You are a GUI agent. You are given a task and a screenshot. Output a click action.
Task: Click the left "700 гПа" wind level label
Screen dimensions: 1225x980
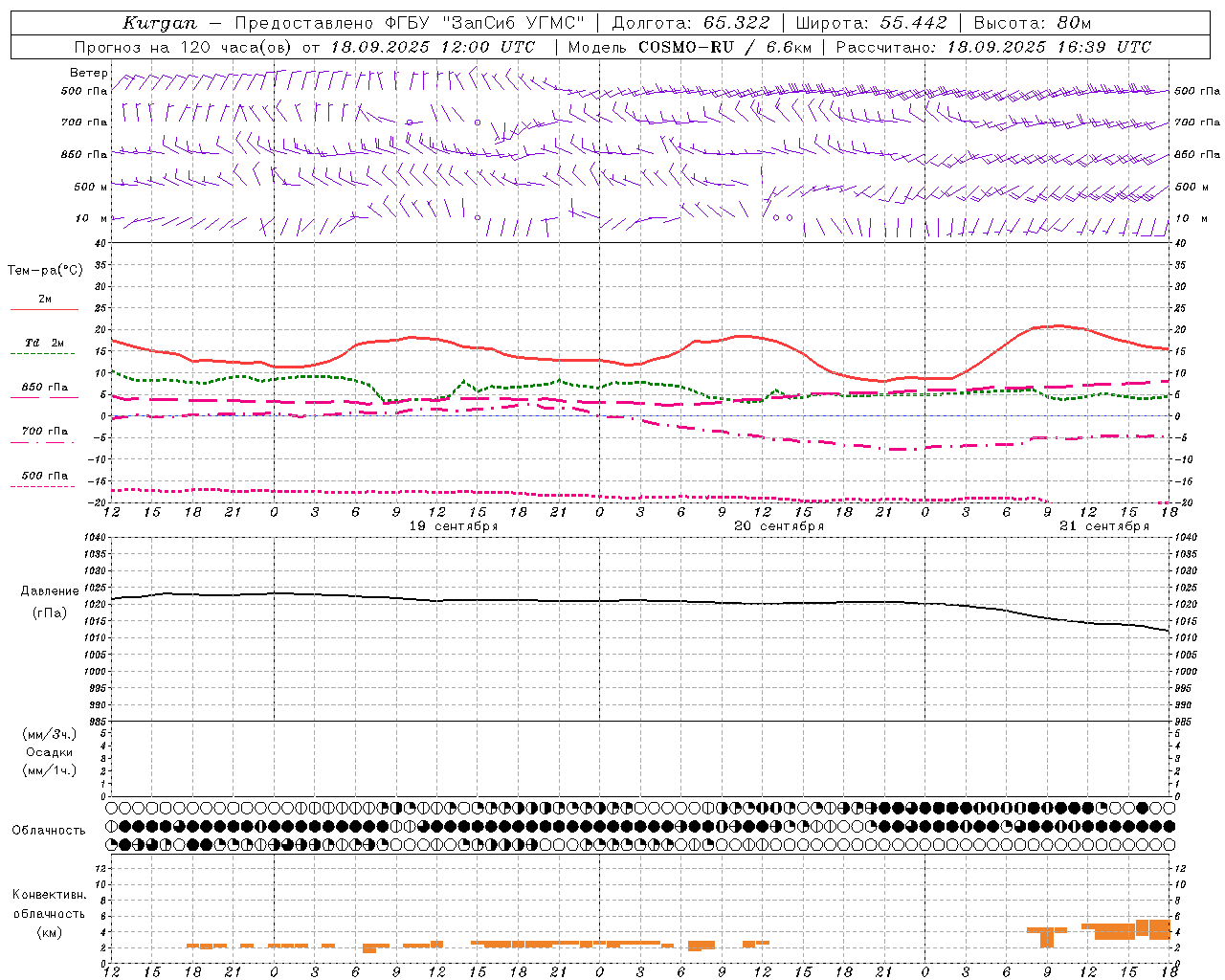coord(84,122)
